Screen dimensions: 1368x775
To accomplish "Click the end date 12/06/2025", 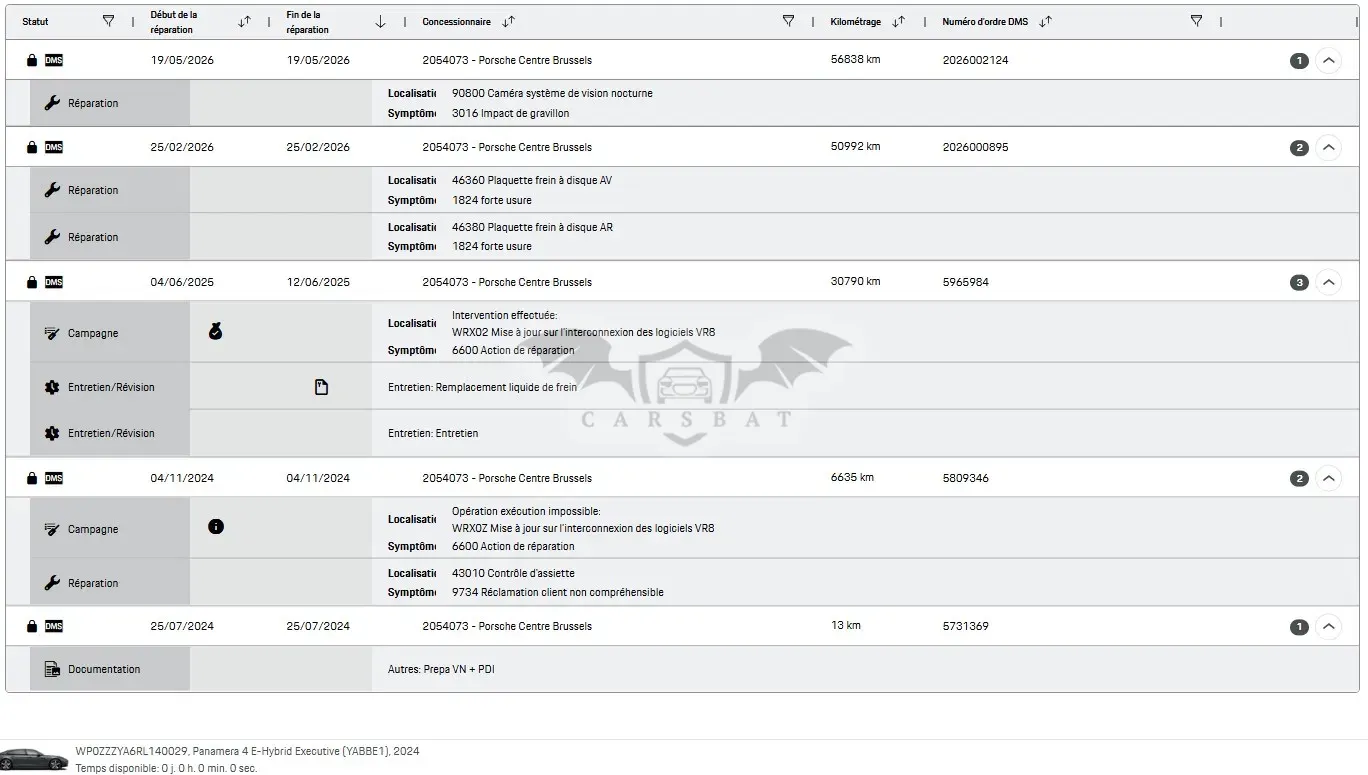I will (318, 282).
